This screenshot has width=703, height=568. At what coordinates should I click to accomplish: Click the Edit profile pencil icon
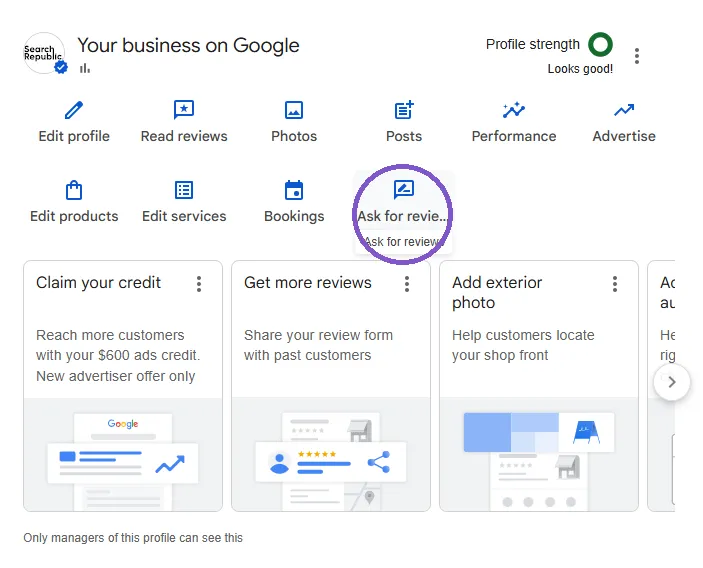[74, 110]
